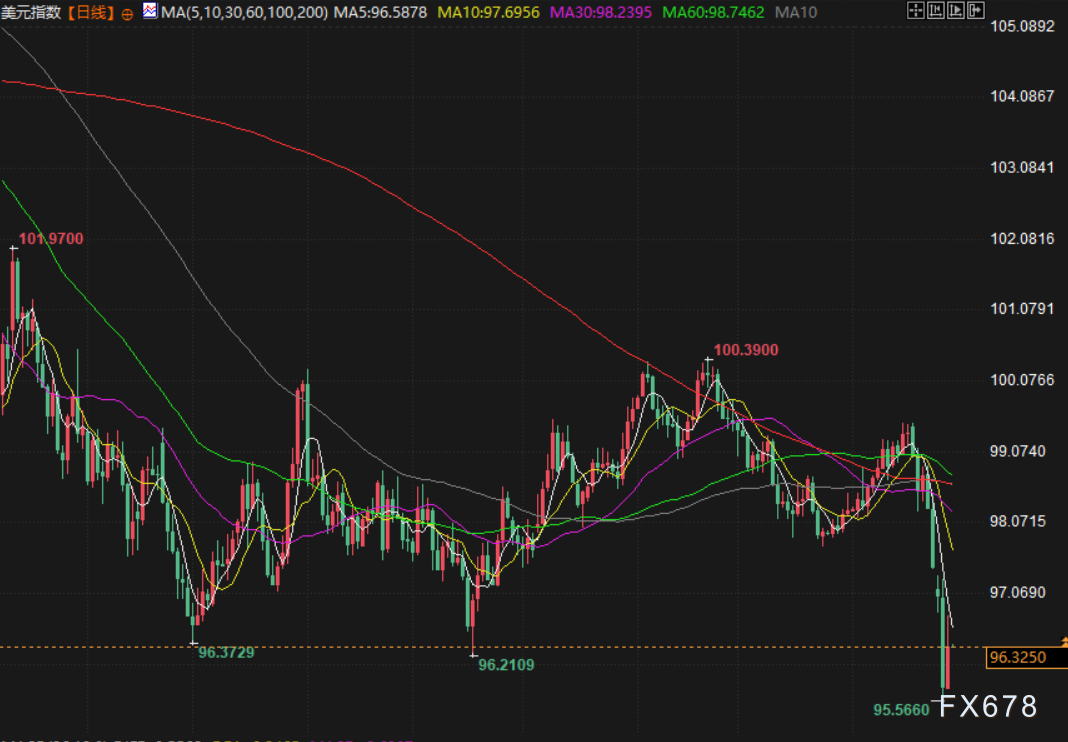Open MA(5,10,30,60,100,200) parameter settings
This screenshot has width=1068, height=742.
click(244, 13)
